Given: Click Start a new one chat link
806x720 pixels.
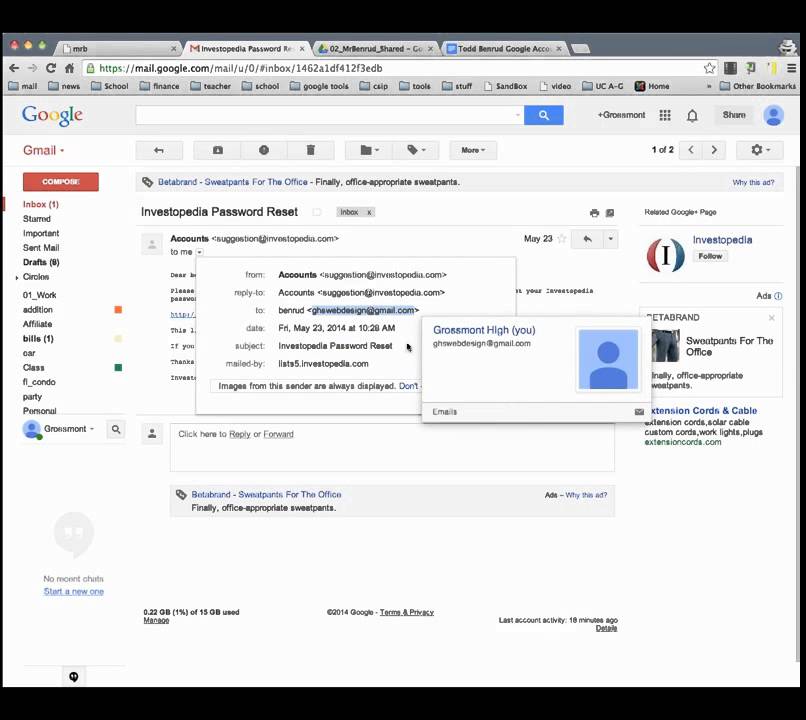Looking at the screenshot, I should click(74, 592).
